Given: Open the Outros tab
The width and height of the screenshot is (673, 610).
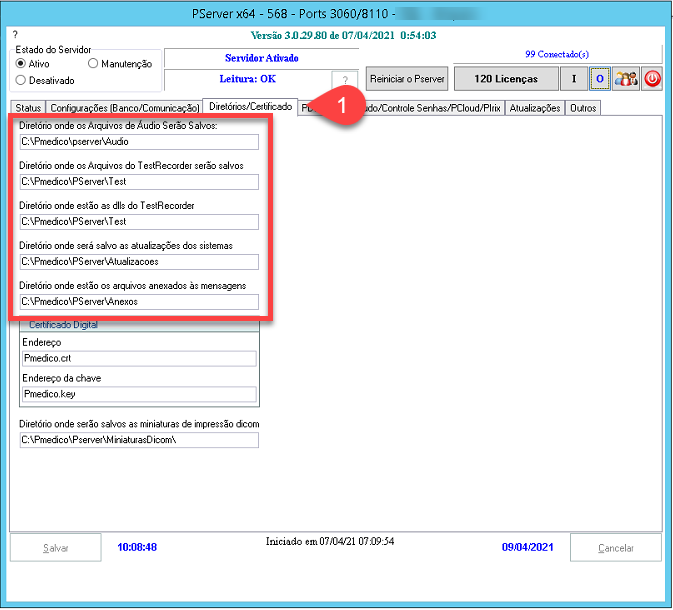Looking at the screenshot, I should [x=583, y=108].
